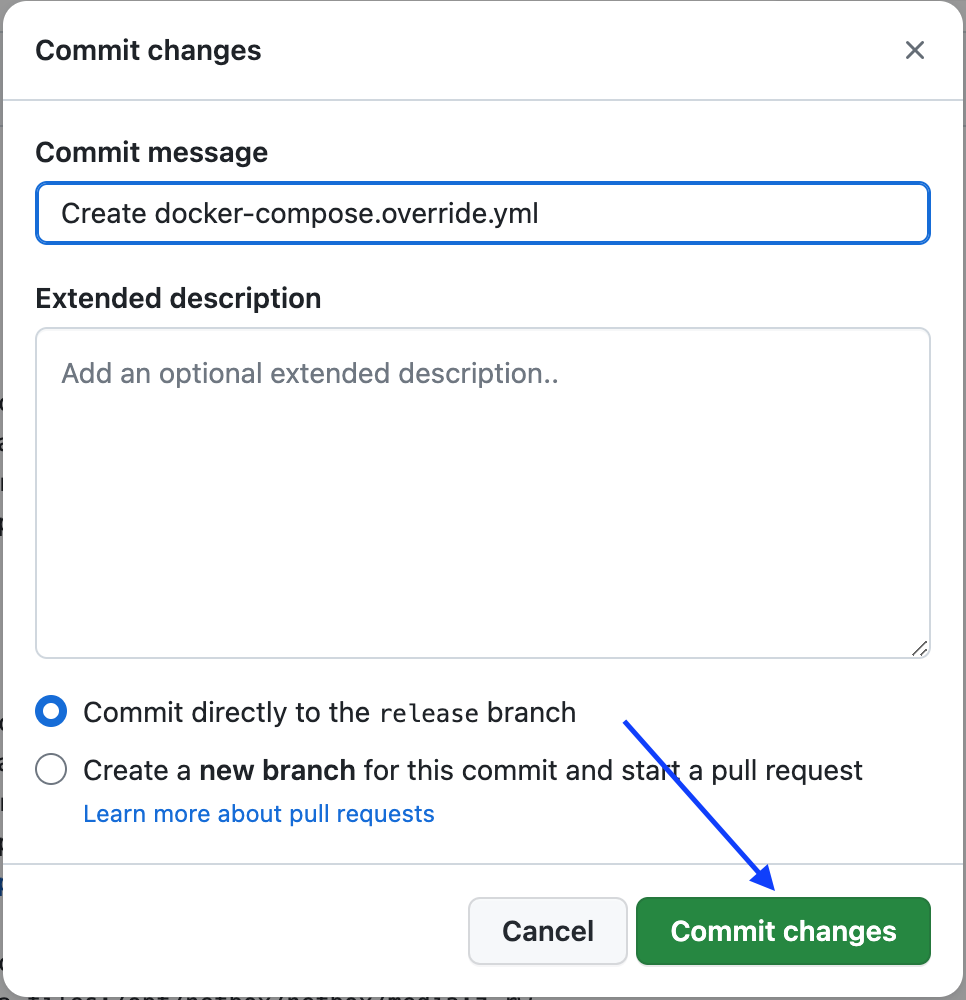The width and height of the screenshot is (966, 1000).
Task: Click the "Commit changes" dialog title
Action: 148,50
